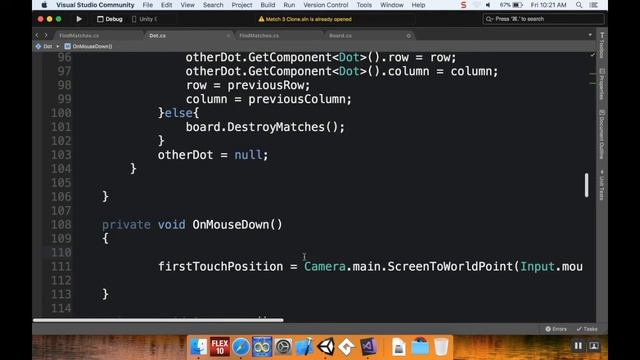640x360 pixels.
Task: Click the red S menu bar icon
Action: coord(463,5)
